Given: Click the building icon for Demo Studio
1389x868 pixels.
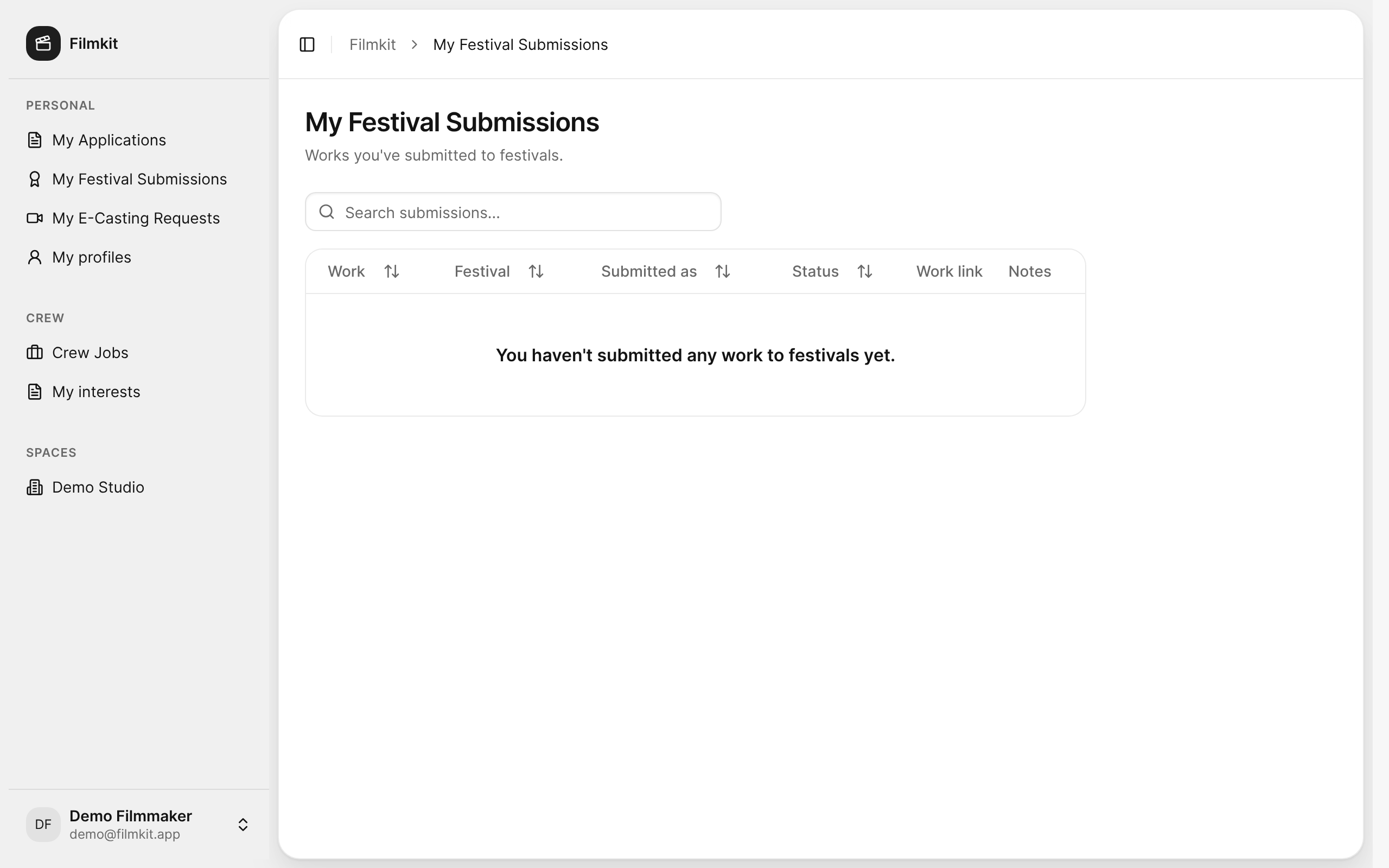Looking at the screenshot, I should (x=34, y=487).
